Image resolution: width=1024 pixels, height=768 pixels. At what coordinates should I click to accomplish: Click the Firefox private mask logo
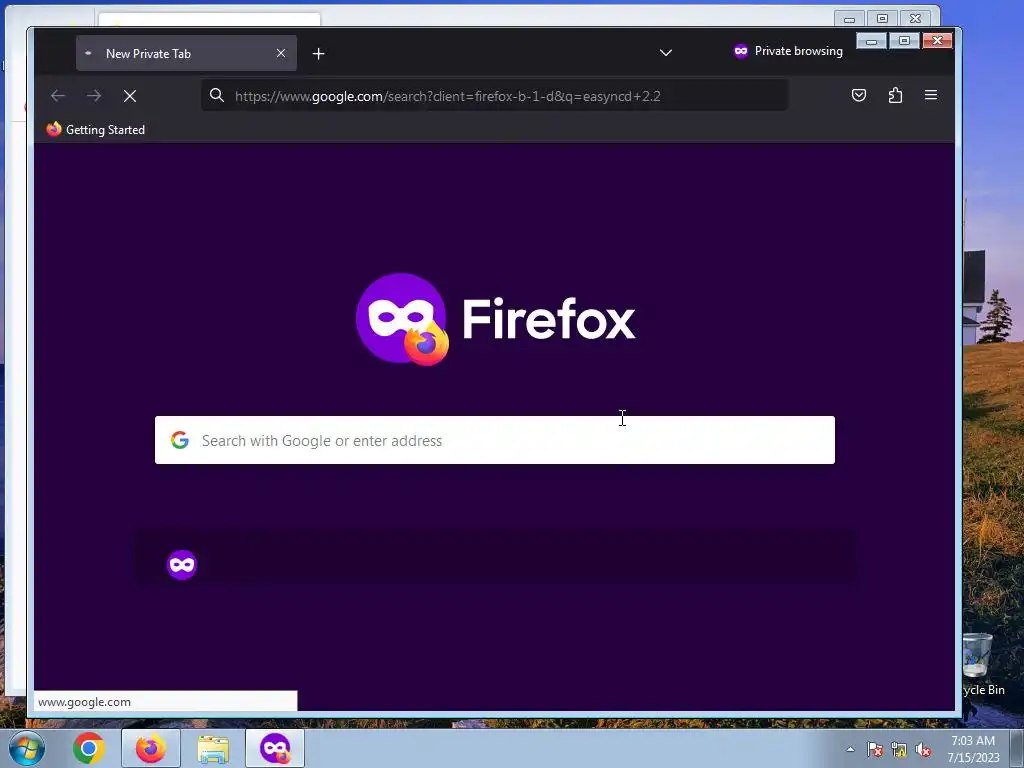[402, 319]
